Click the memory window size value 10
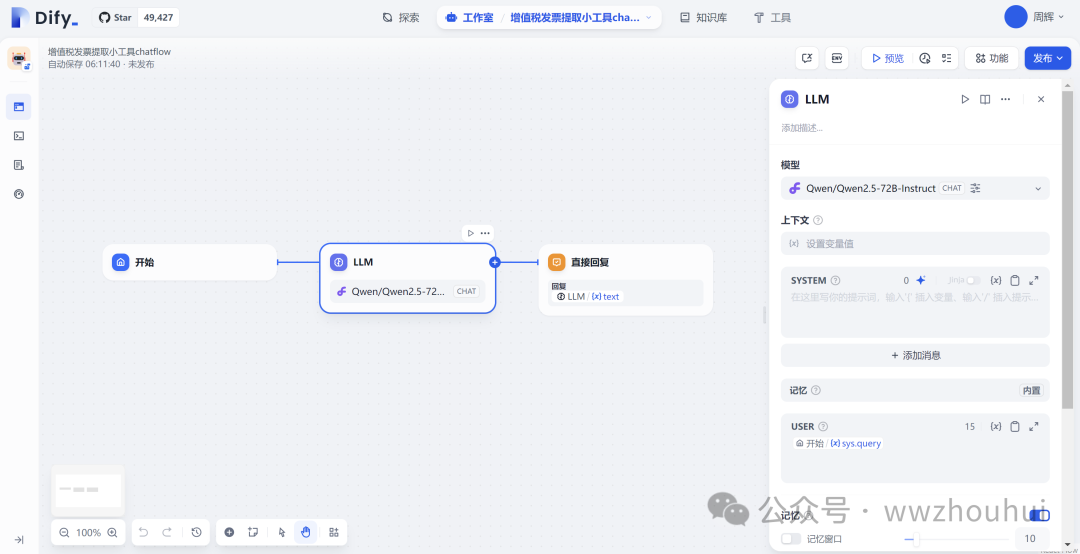The height and width of the screenshot is (554, 1080). 1032,539
